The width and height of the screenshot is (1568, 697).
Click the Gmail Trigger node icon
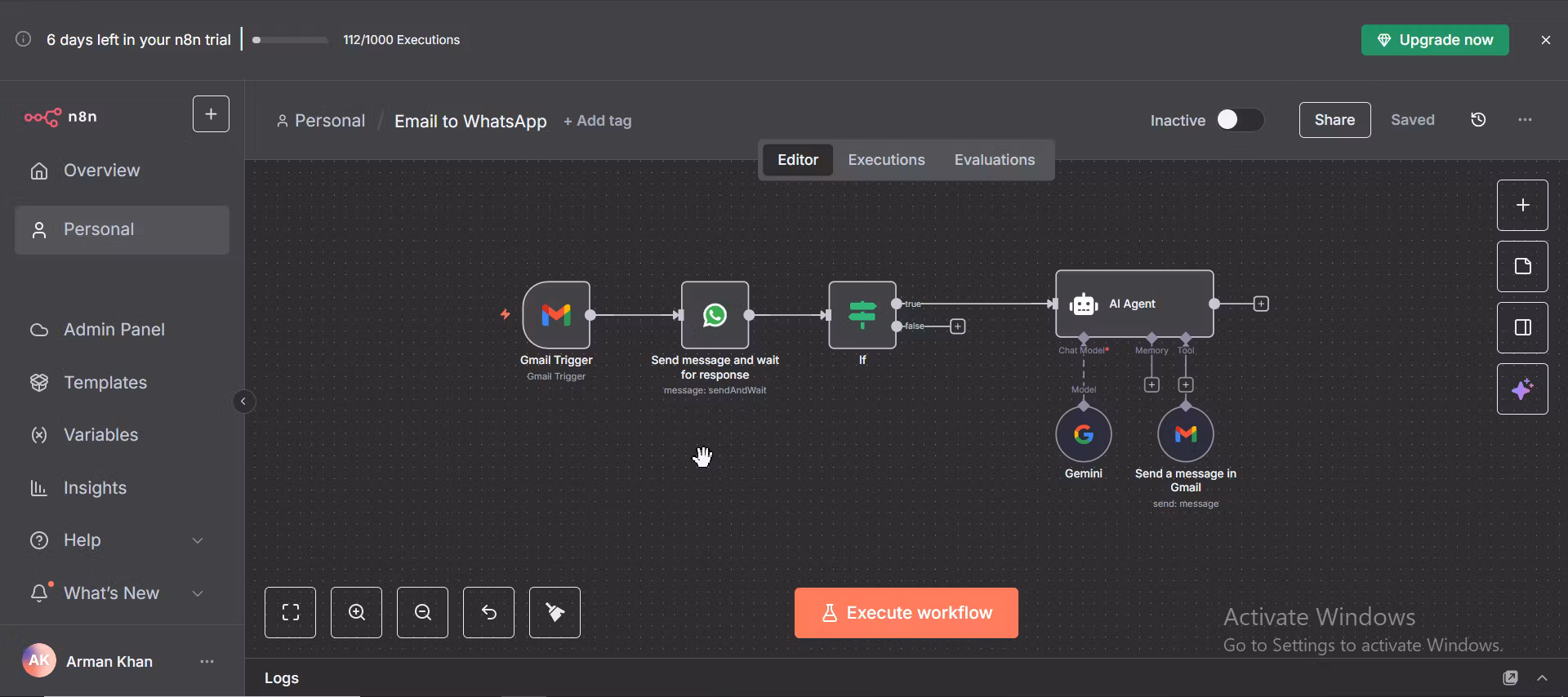coord(556,315)
